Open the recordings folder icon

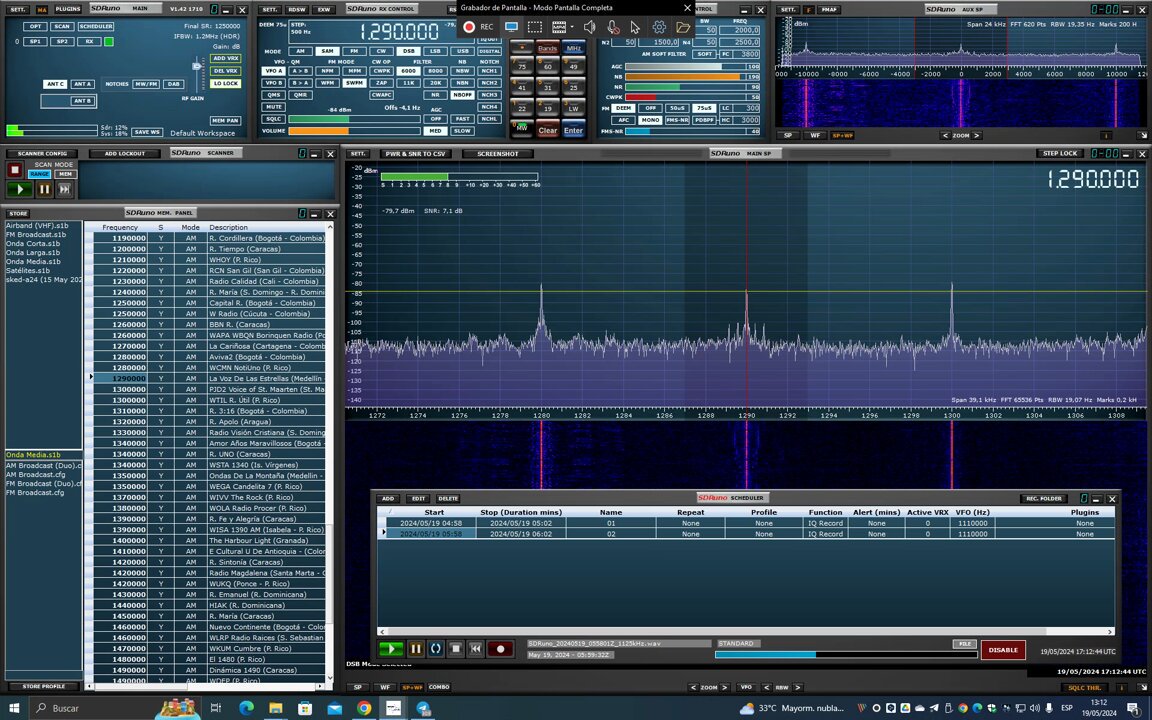pos(683,27)
